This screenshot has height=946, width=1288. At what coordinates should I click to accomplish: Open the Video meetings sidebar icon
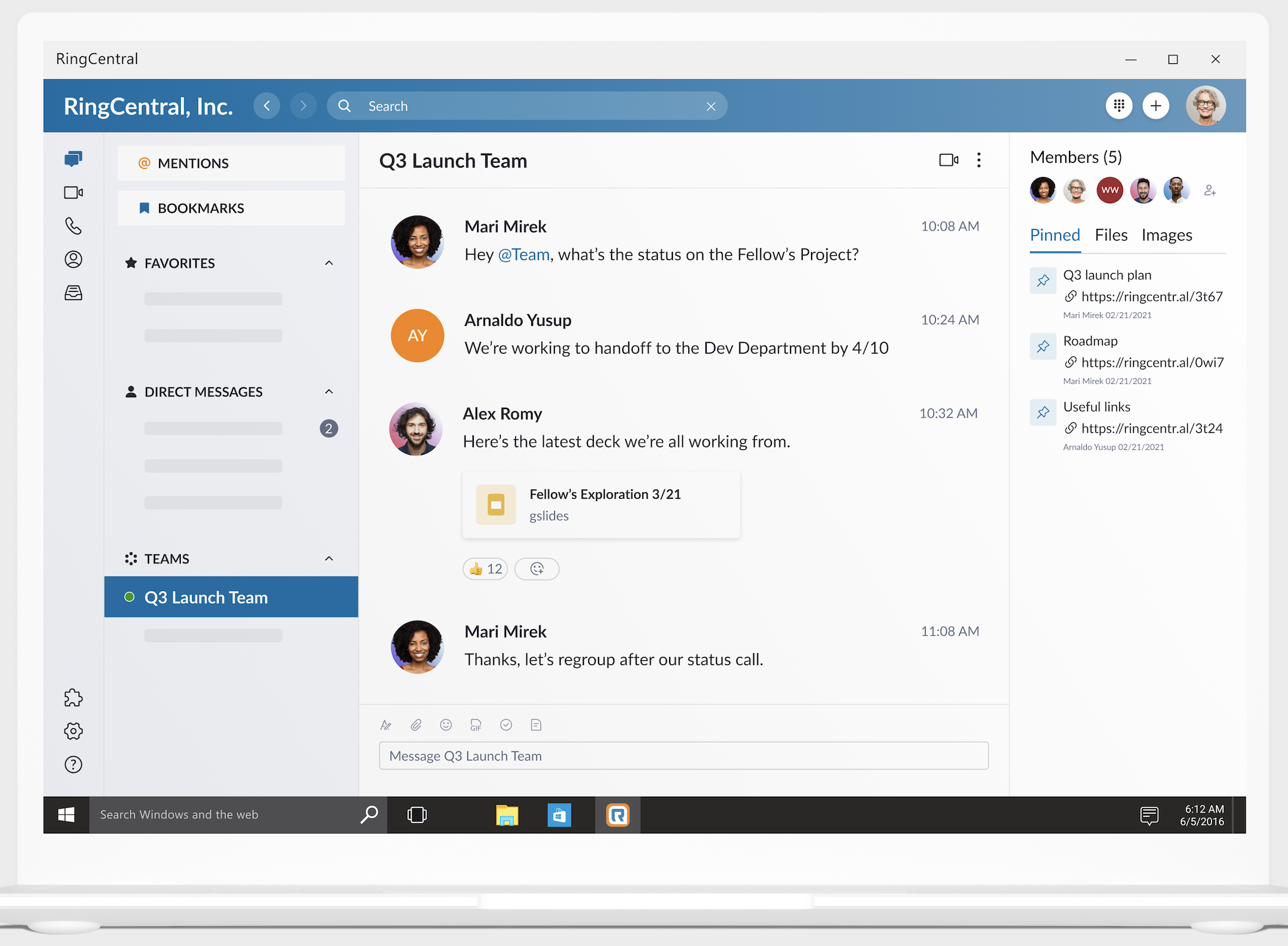click(x=73, y=193)
